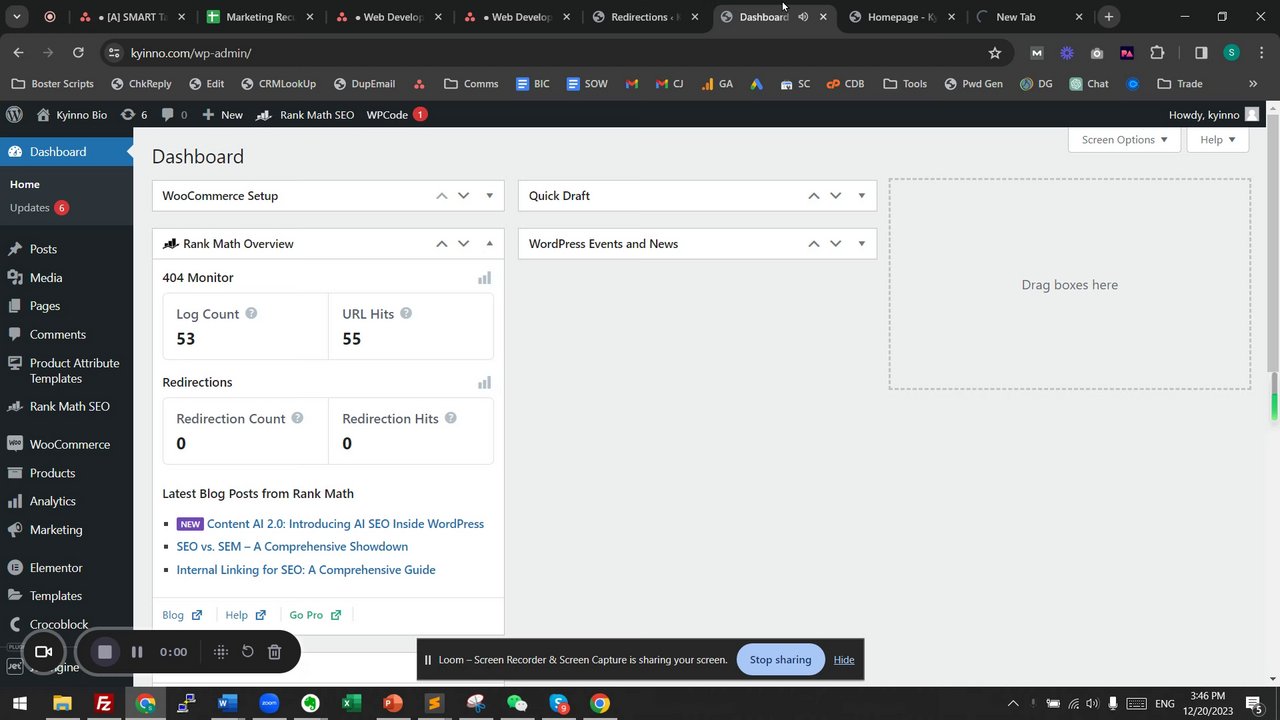
Task: Show the Log Count help tooltip
Action: tap(251, 313)
